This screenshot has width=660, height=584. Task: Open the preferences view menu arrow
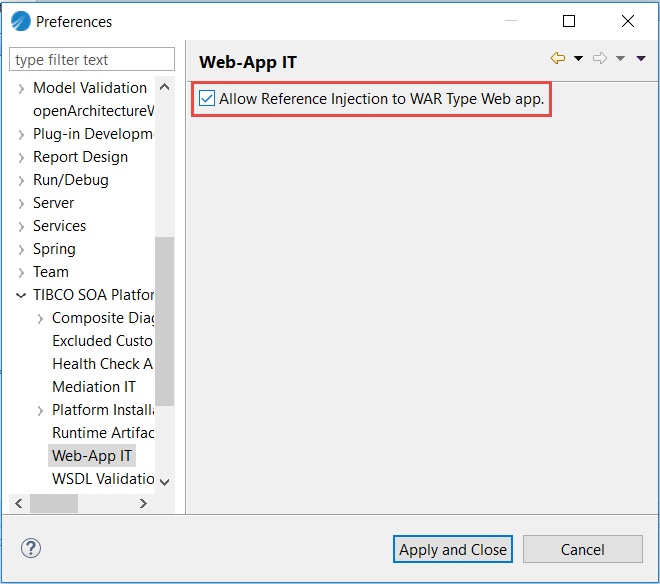pos(641,59)
